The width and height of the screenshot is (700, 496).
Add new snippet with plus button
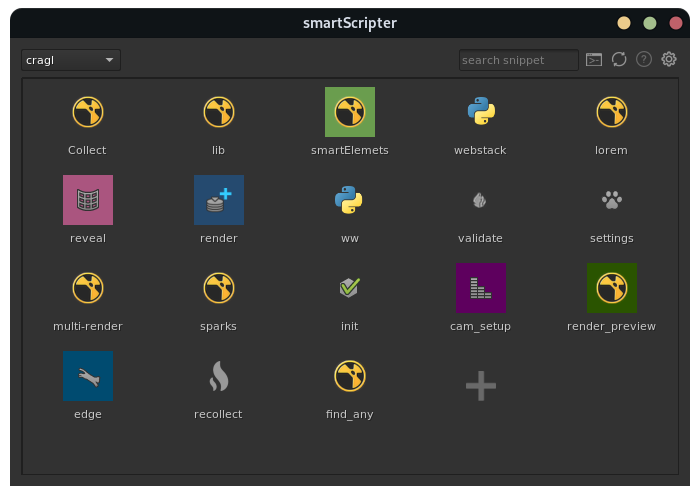coord(480,386)
